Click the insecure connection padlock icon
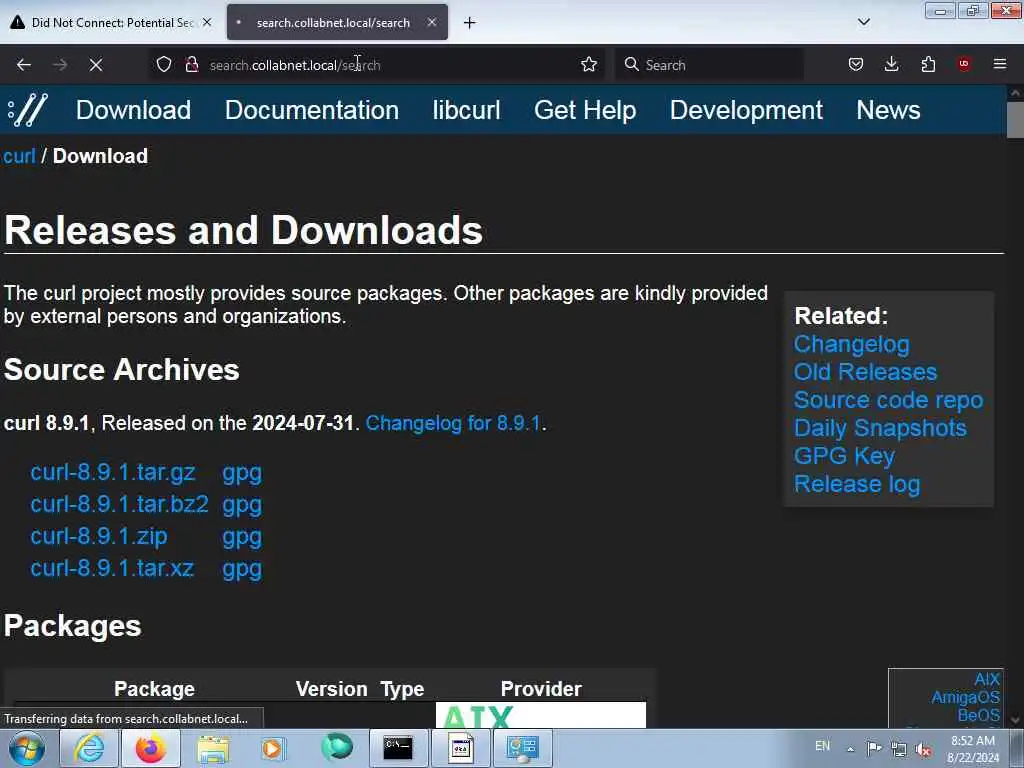This screenshot has height=768, width=1024. (191, 64)
